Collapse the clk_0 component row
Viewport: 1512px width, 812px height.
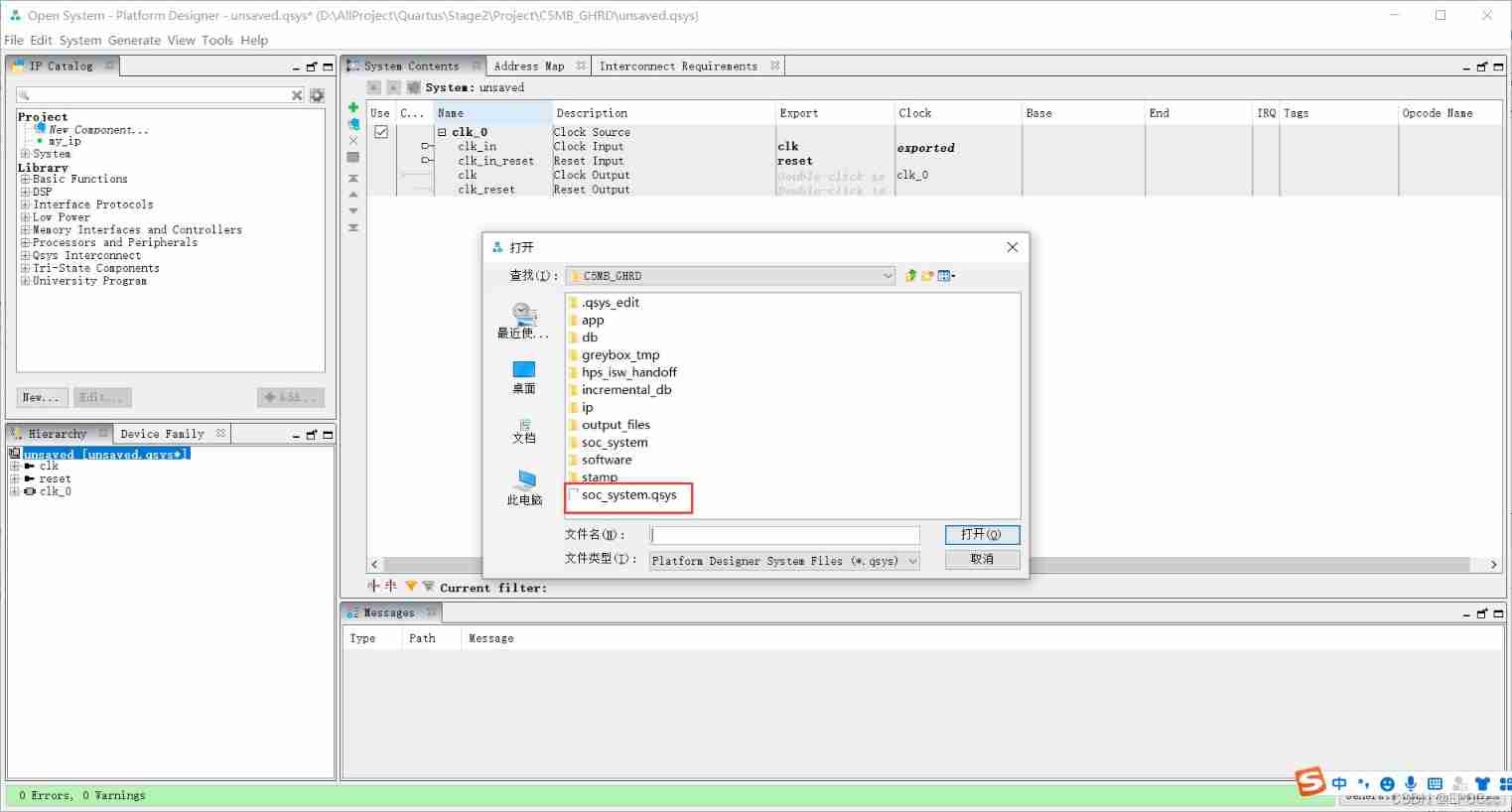(442, 132)
